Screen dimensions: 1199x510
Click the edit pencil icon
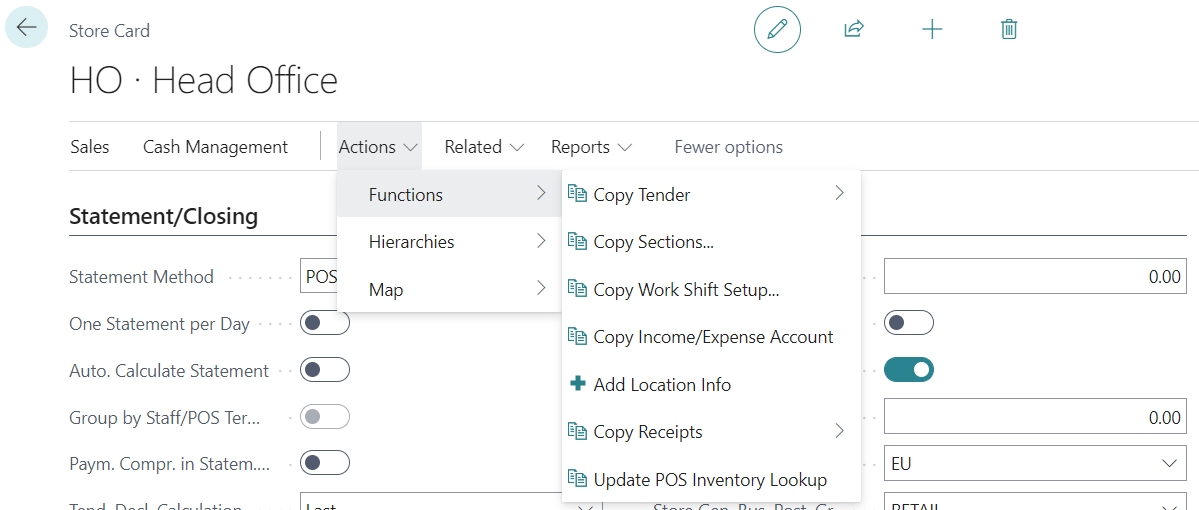(777, 29)
